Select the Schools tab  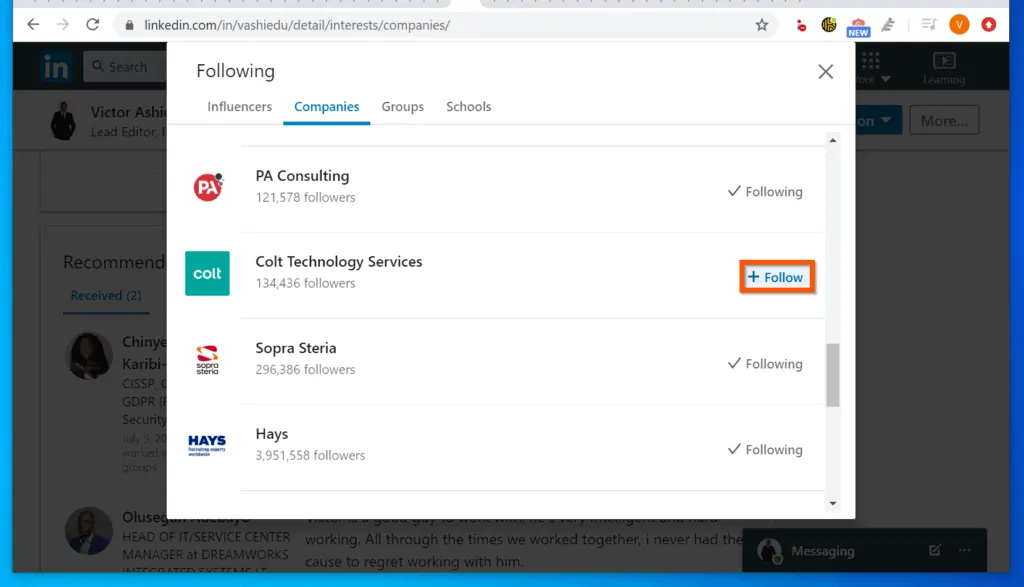[468, 106]
